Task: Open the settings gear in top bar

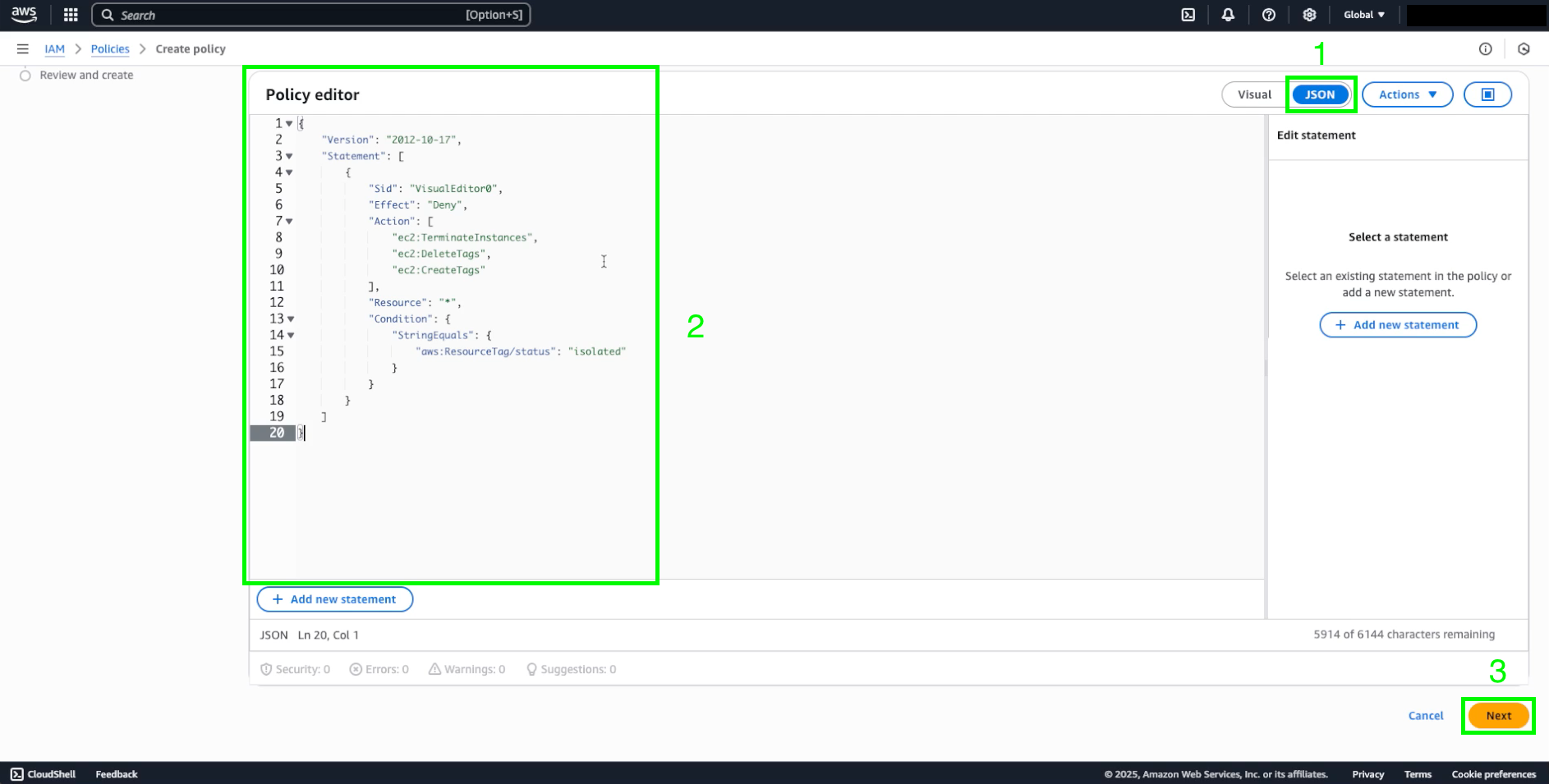Action: pyautogui.click(x=1309, y=15)
